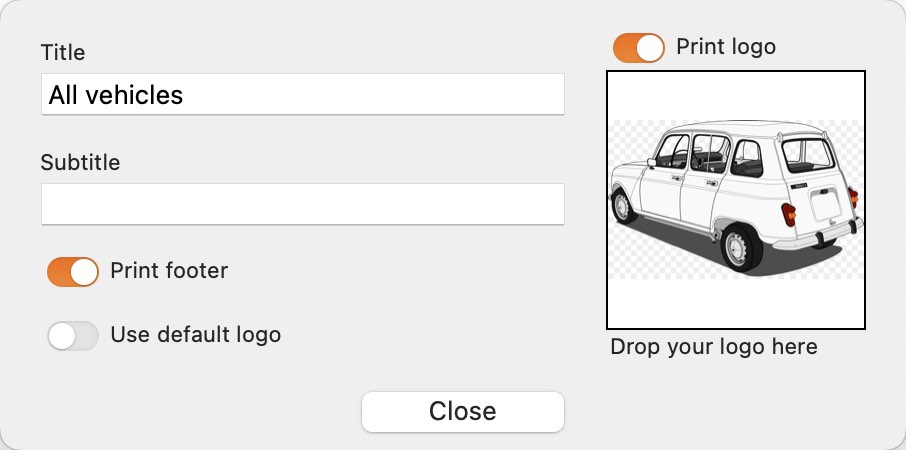Select the white car logo image
Viewport: 906px width, 450px height.
(x=736, y=199)
